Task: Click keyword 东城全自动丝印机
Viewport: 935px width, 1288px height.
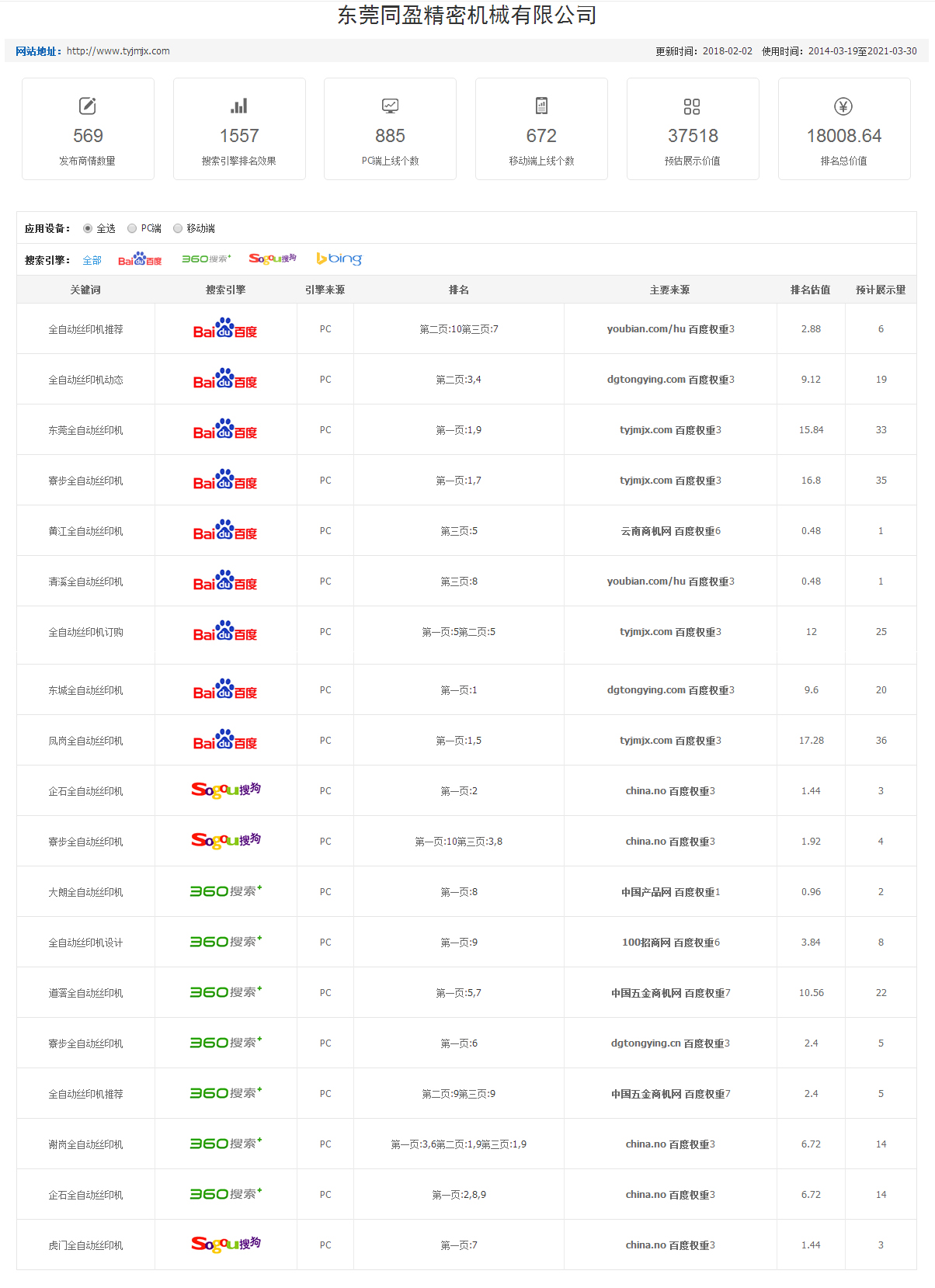Action: [85, 690]
